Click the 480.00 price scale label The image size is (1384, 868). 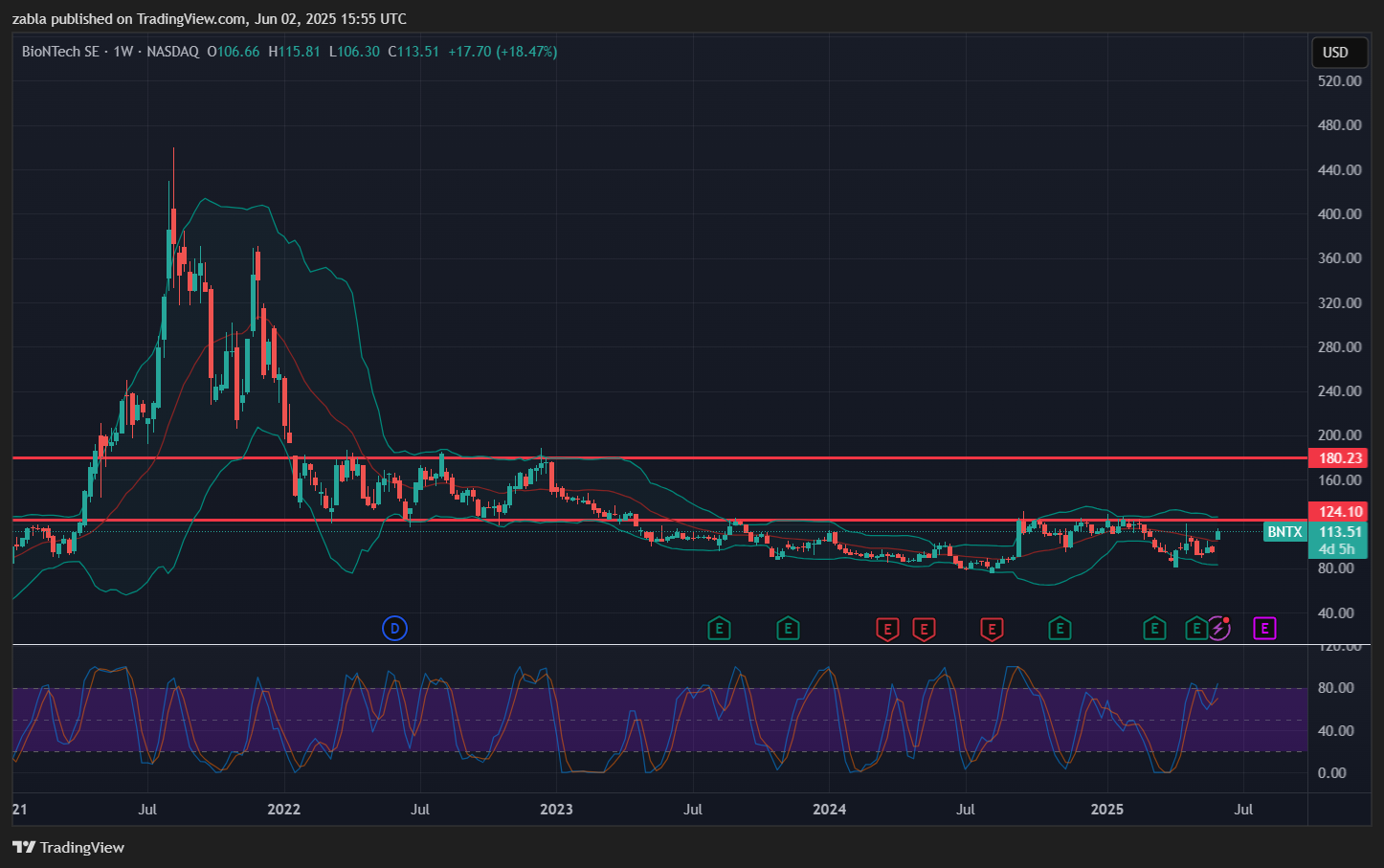click(1339, 125)
